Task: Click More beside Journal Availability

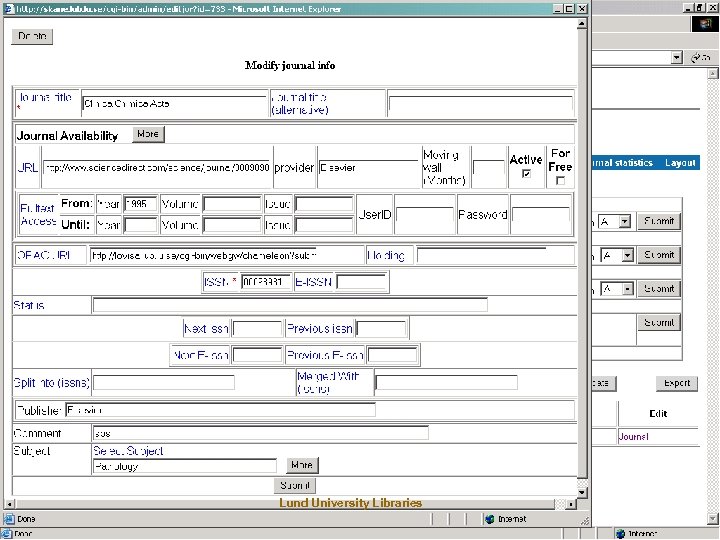Action: coord(148,134)
